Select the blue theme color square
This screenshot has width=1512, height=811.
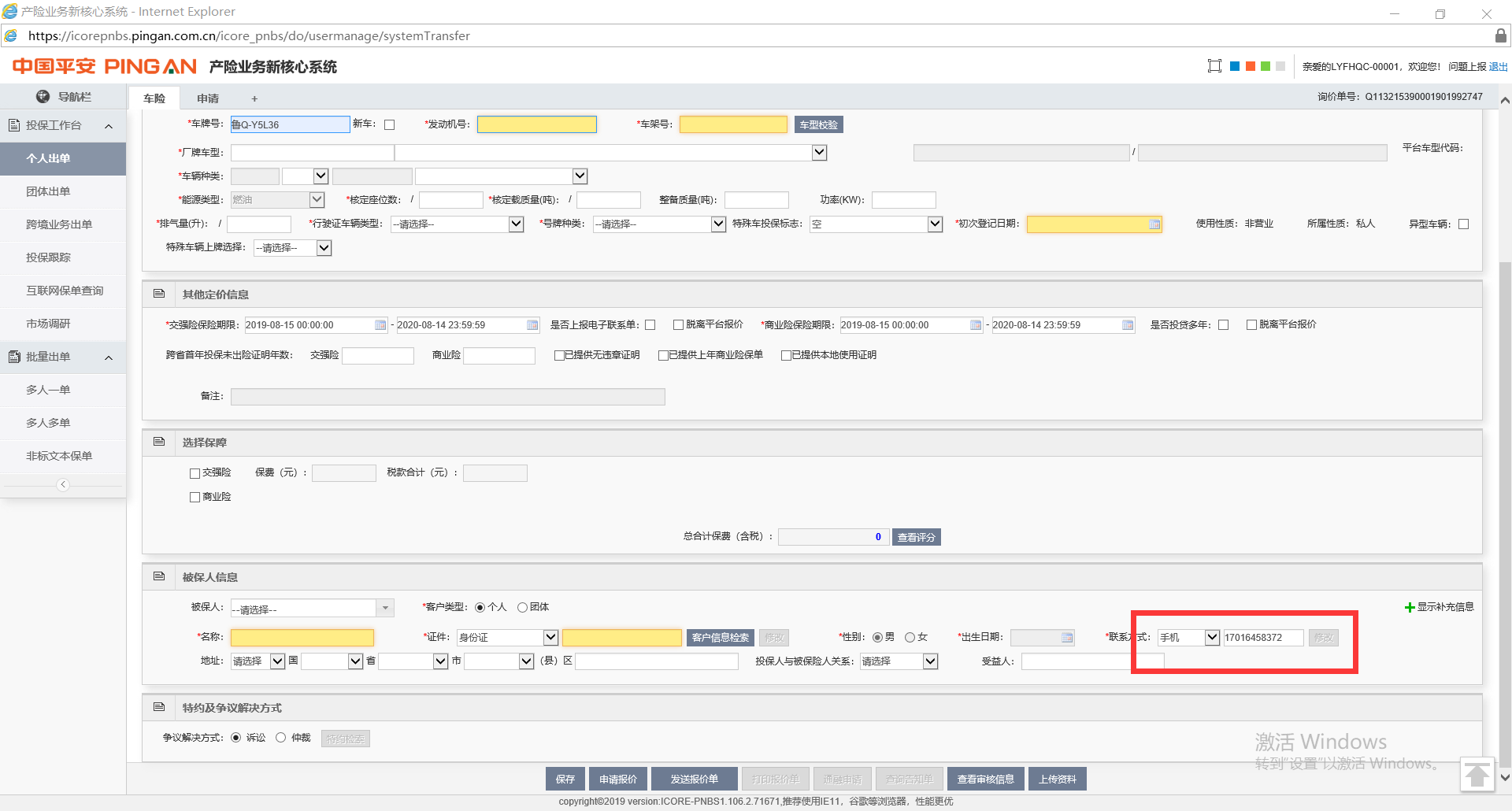click(x=1235, y=66)
